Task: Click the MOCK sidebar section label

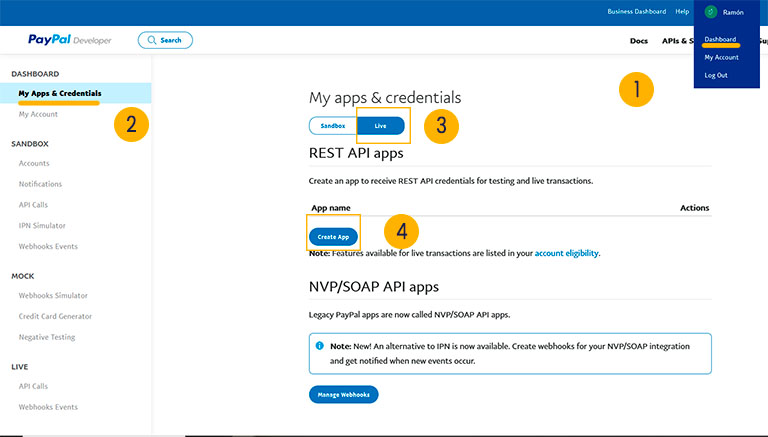Action: pos(23,276)
